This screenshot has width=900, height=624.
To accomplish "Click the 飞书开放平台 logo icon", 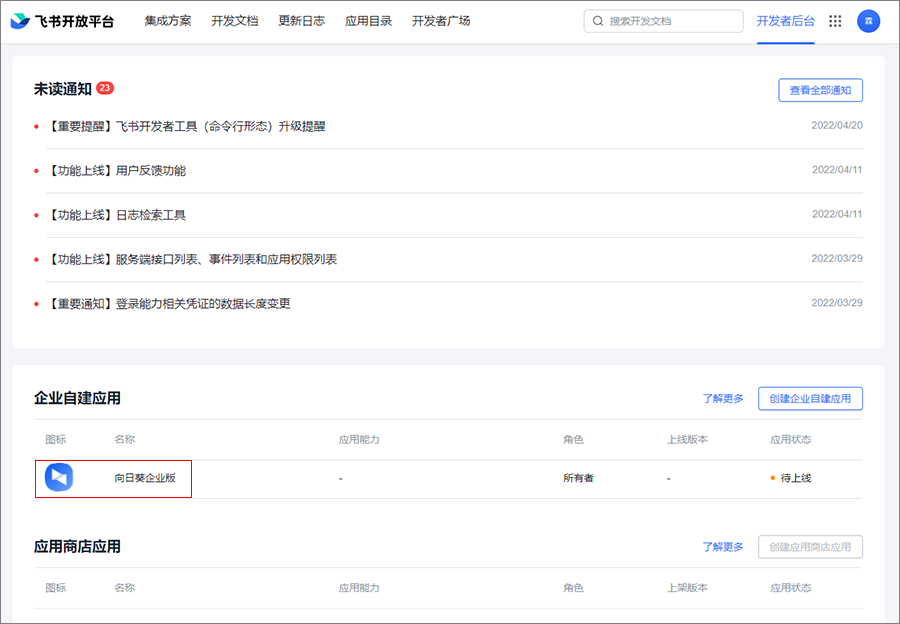I will point(20,21).
